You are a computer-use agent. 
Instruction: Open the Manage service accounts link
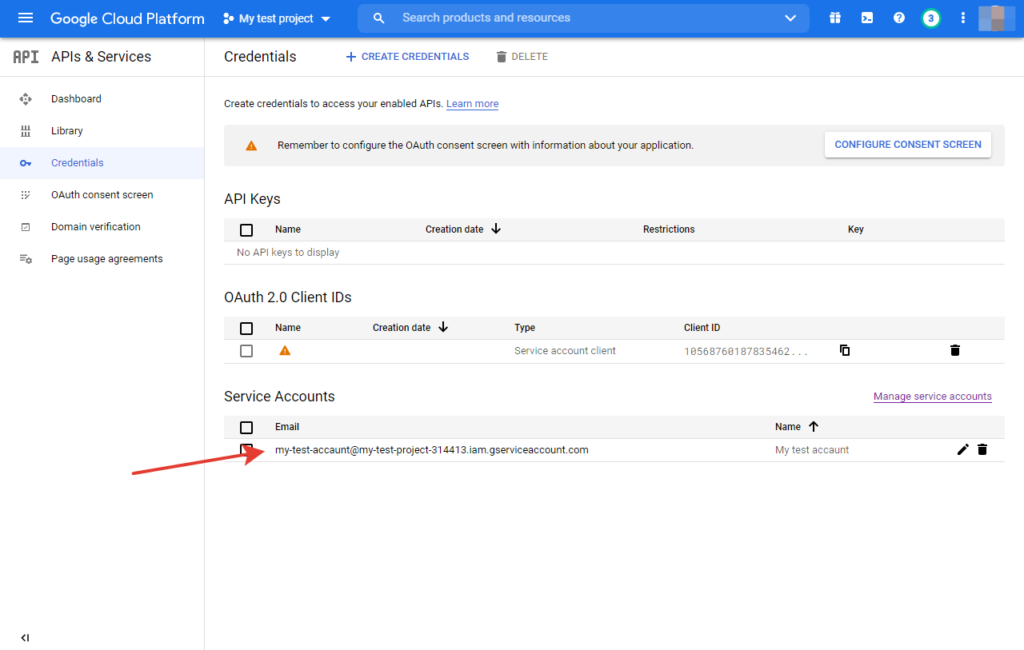click(932, 397)
